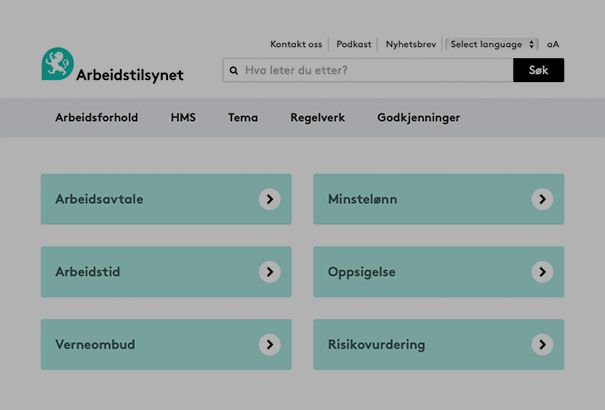The image size is (605, 410).
Task: Open the Arbeidsavtale card title
Action: [99, 199]
